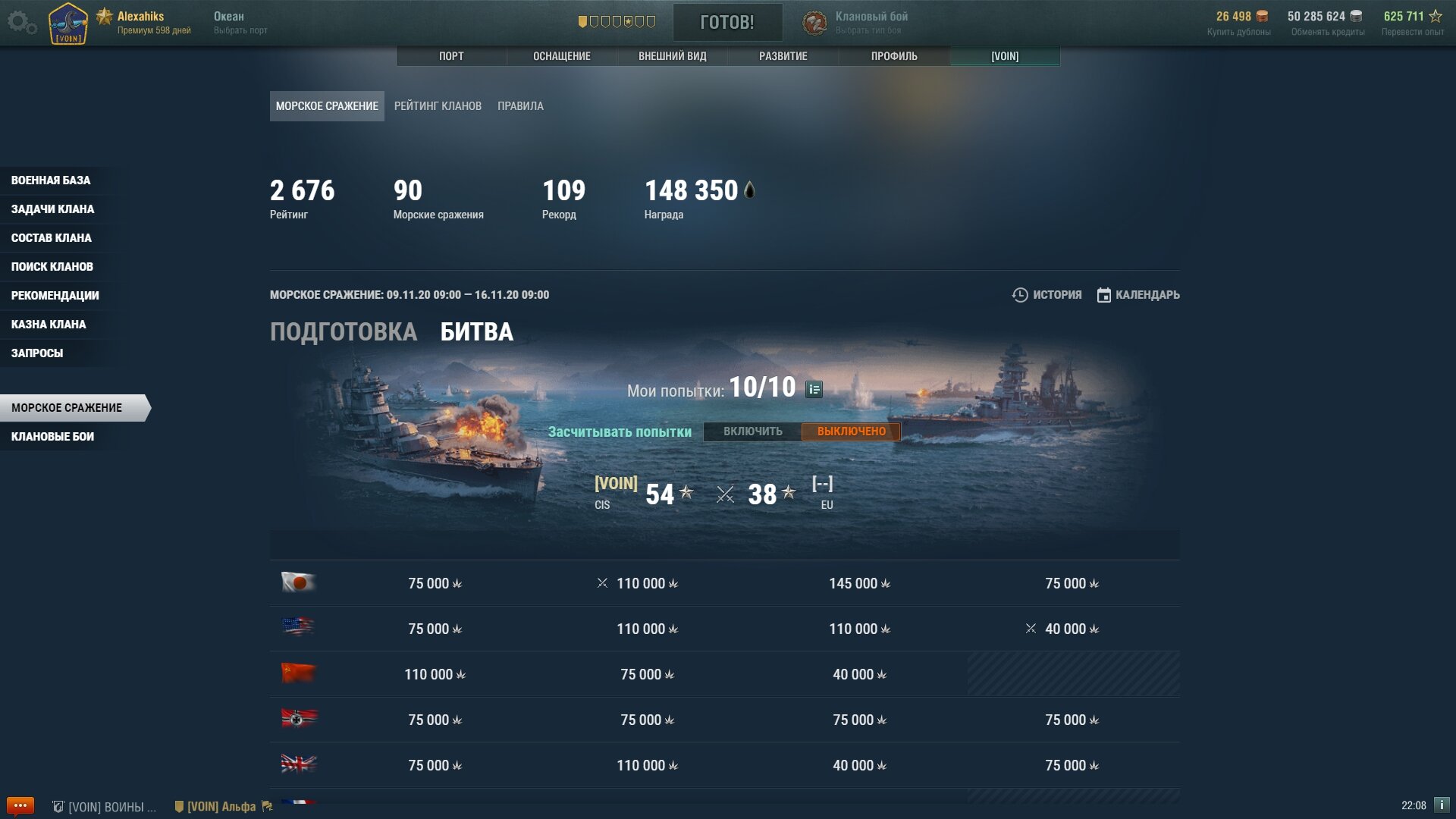1456x819 pixels.
Task: Open the История clock icon
Action: tap(1020, 295)
